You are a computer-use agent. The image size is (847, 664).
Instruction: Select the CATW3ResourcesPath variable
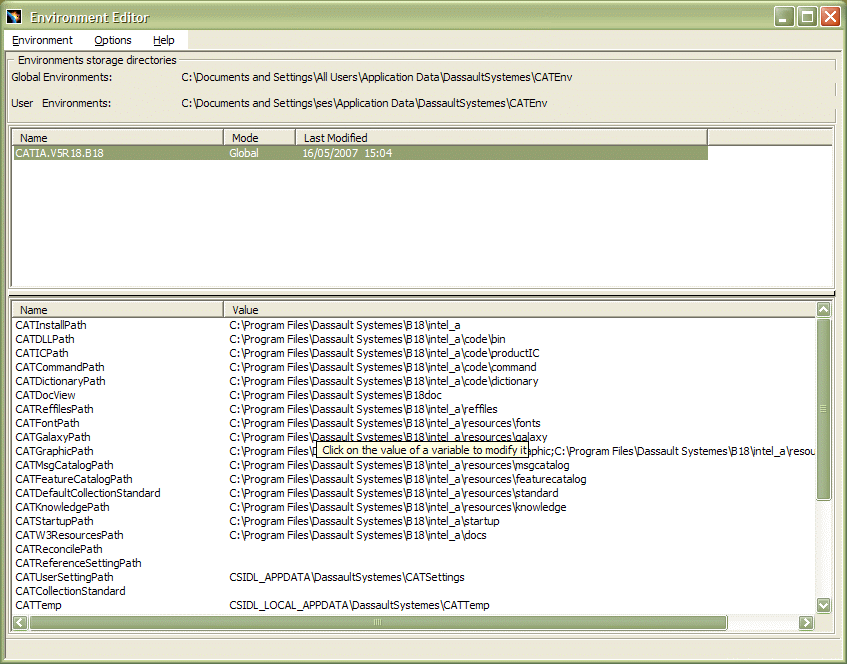click(x=69, y=535)
